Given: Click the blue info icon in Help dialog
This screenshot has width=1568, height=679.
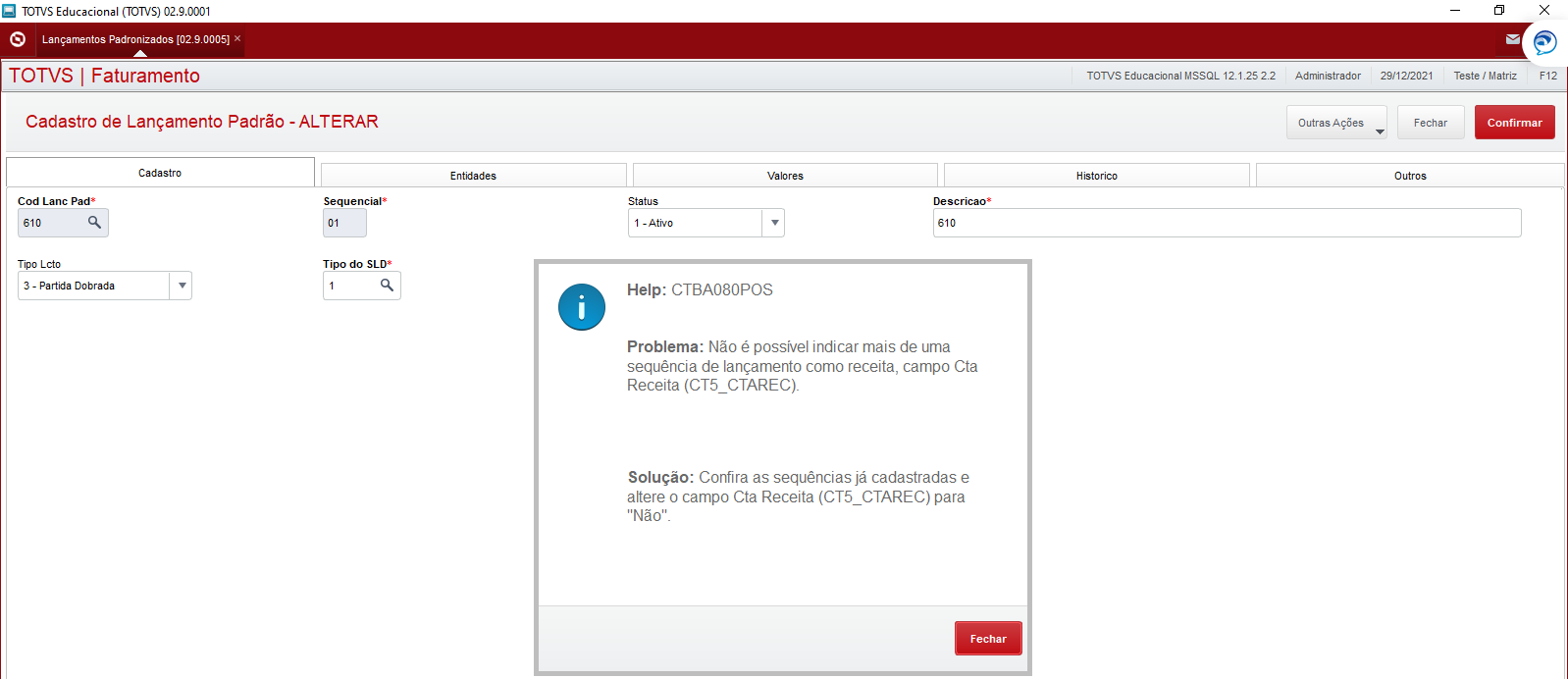Looking at the screenshot, I should pos(582,307).
